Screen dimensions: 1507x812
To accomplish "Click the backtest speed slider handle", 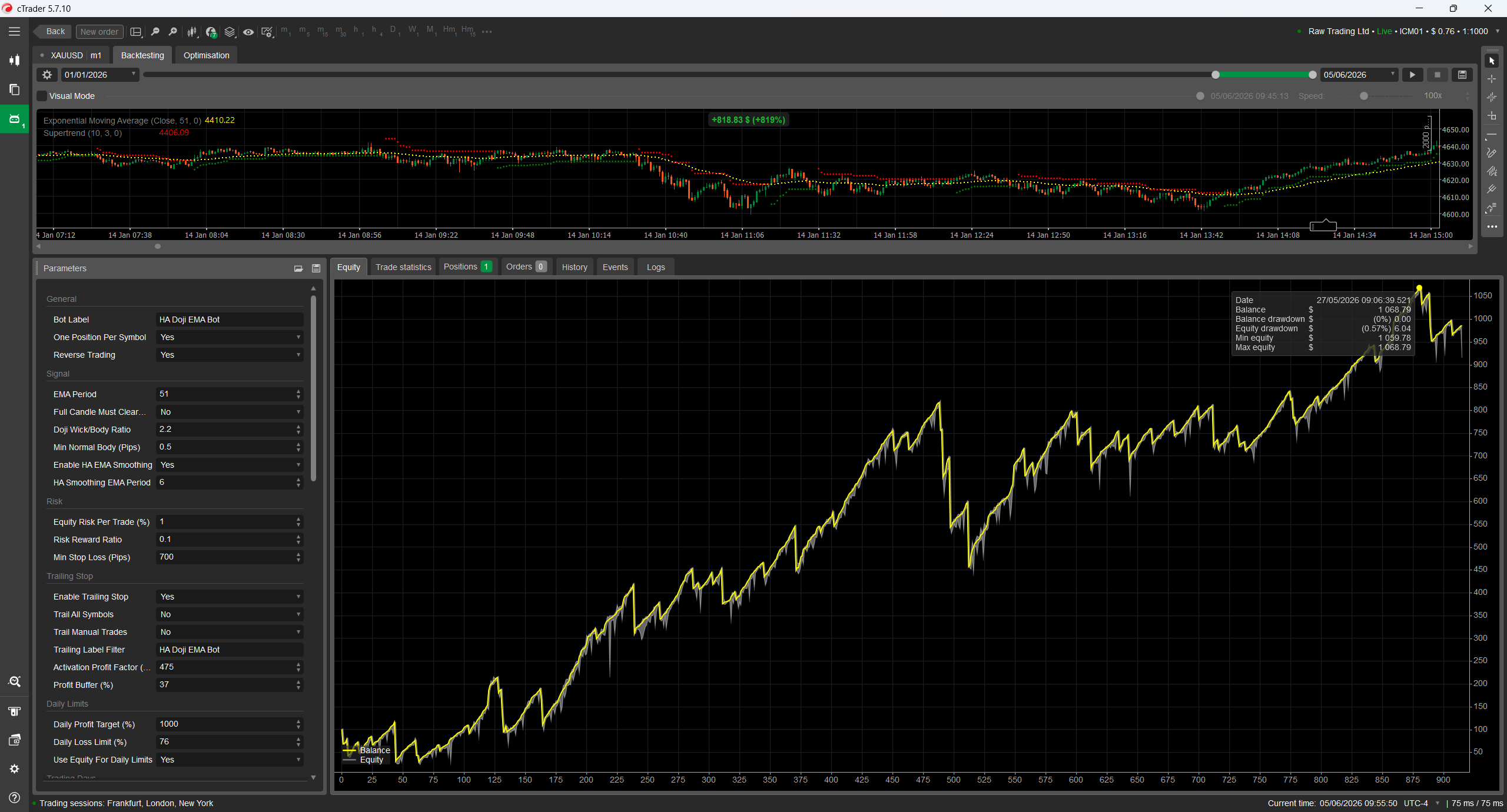I will [1363, 96].
